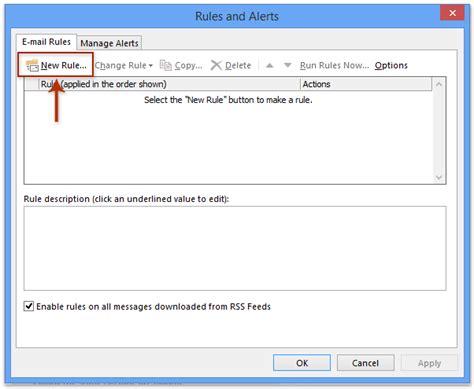Toggle Enable rules on RSS Feeds checkbox
474x389 pixels.
[x=29, y=306]
